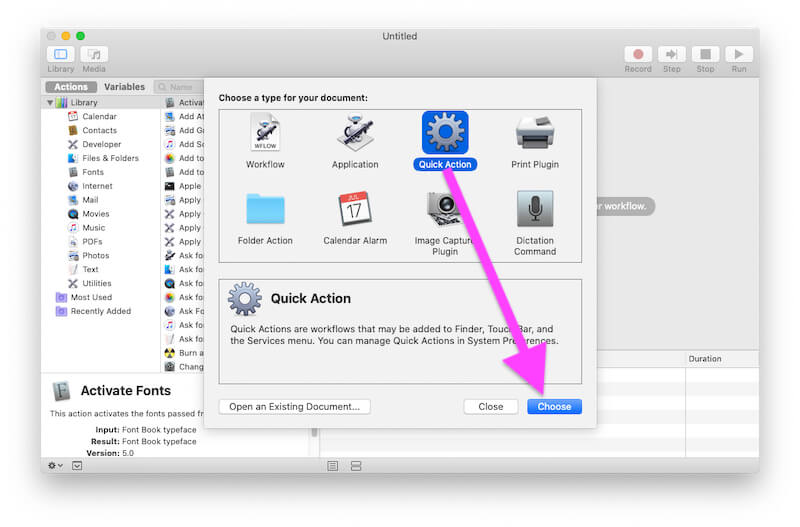Open the Most Used smart group
The width and height of the screenshot is (800, 527).
(x=91, y=297)
